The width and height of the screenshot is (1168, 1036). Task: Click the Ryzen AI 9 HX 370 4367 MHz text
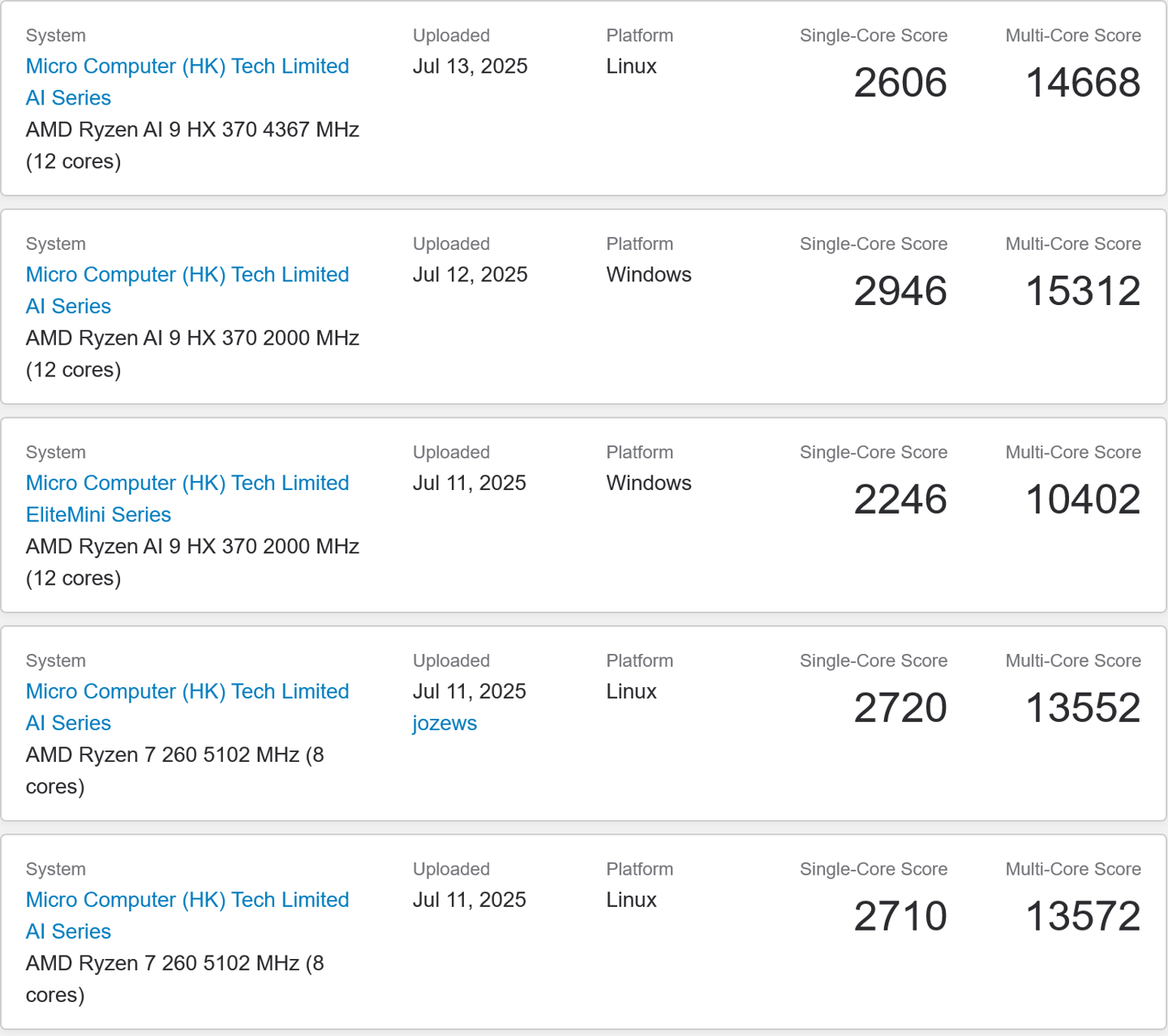click(192, 130)
